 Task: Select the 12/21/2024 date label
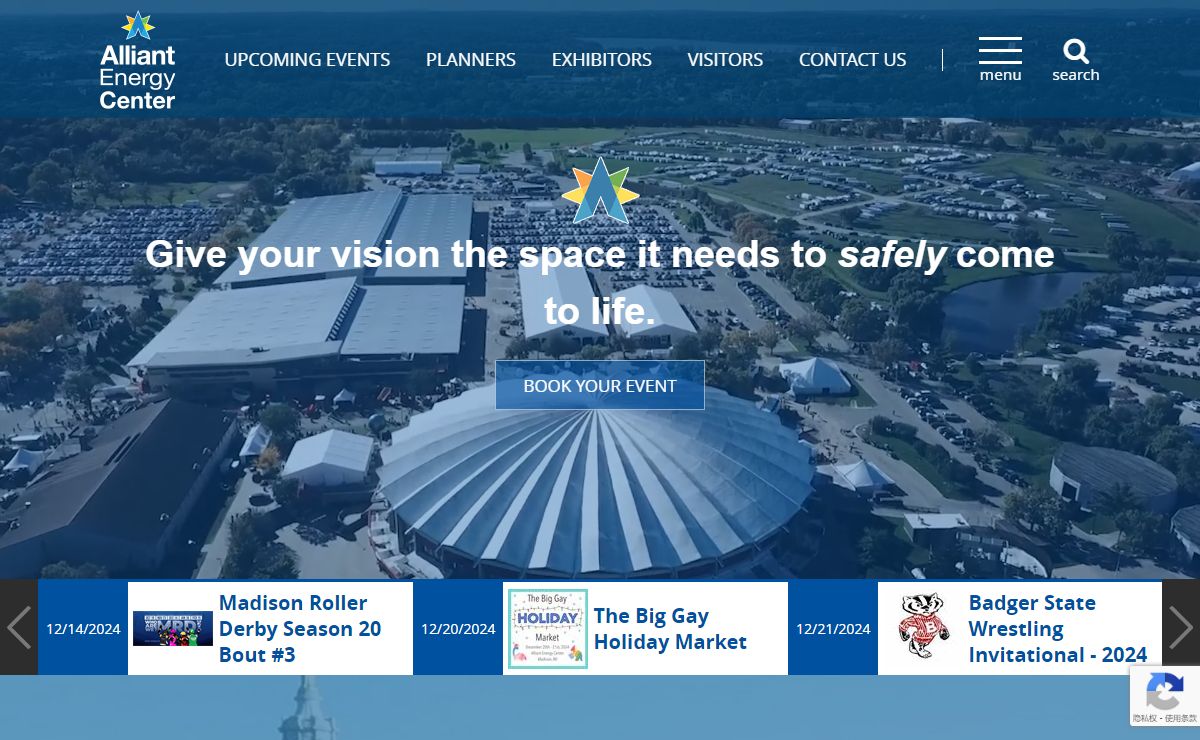click(833, 629)
